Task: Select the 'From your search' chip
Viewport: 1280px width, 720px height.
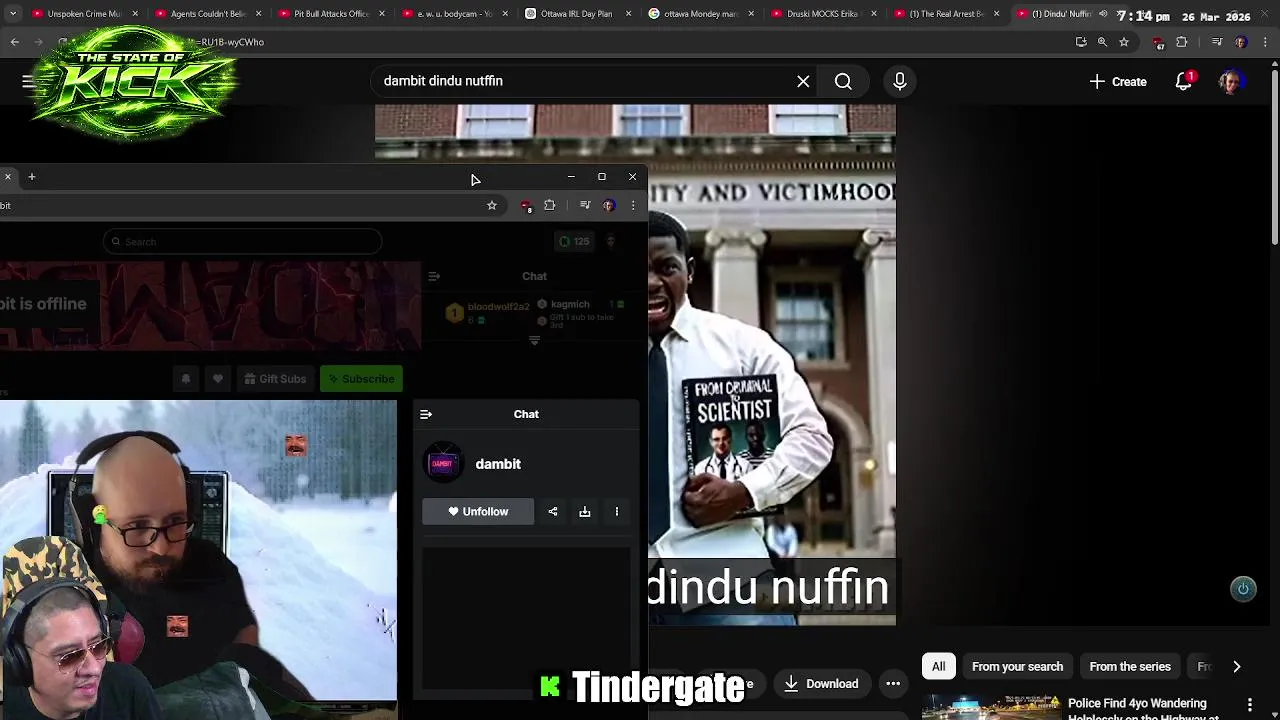Action: pyautogui.click(x=1017, y=667)
